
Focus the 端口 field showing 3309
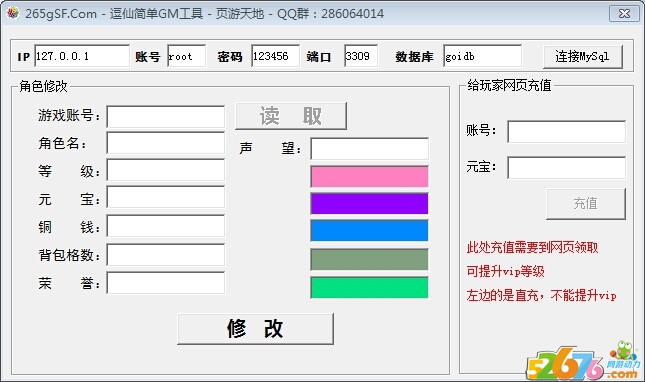click(x=361, y=56)
